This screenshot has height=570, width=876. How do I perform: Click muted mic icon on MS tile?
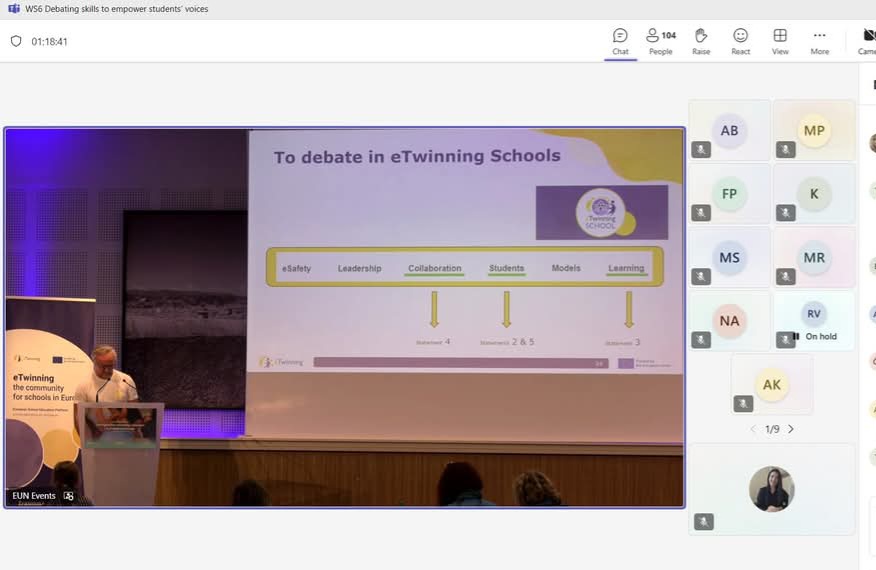point(701,277)
